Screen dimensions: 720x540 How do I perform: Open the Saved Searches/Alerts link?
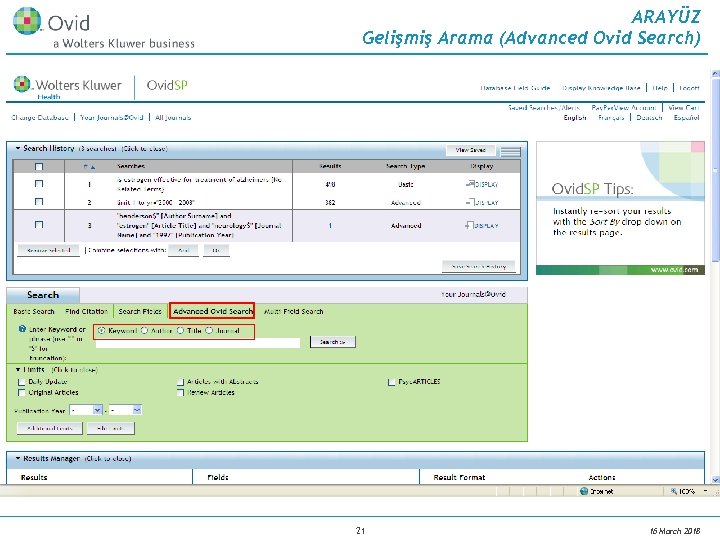point(543,108)
